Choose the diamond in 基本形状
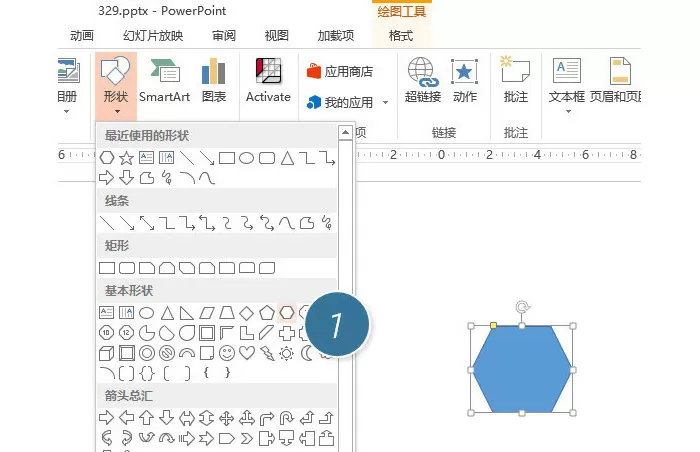The width and height of the screenshot is (700, 452). pos(246,313)
